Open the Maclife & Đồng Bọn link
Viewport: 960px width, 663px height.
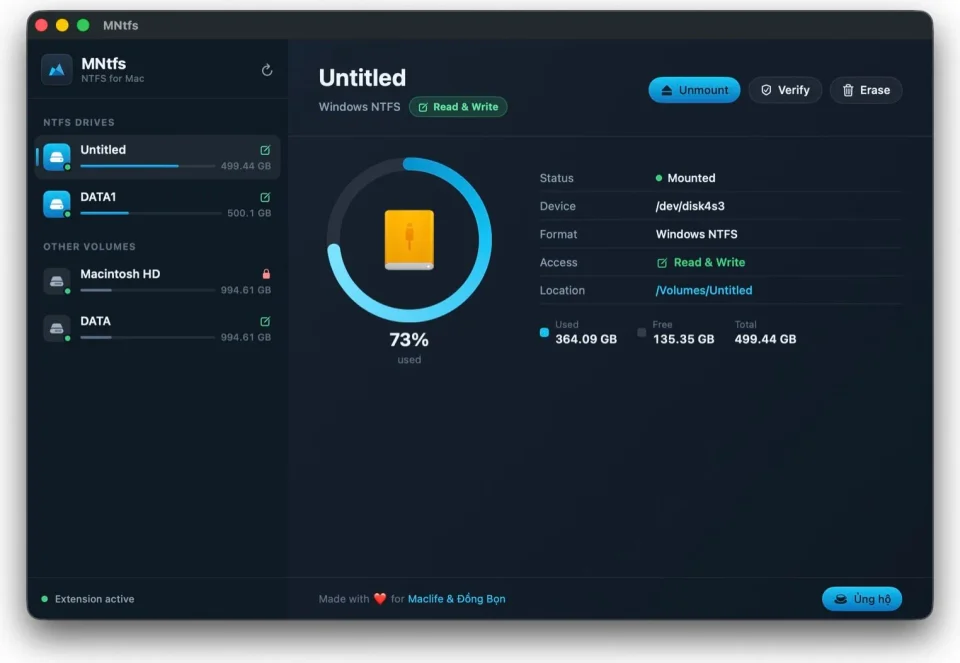pyautogui.click(x=457, y=599)
